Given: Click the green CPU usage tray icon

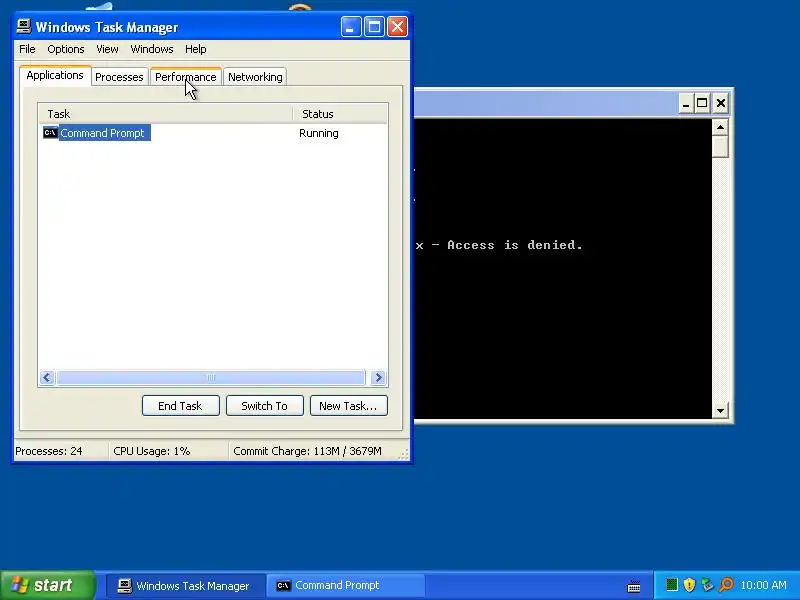Looking at the screenshot, I should (x=672, y=585).
